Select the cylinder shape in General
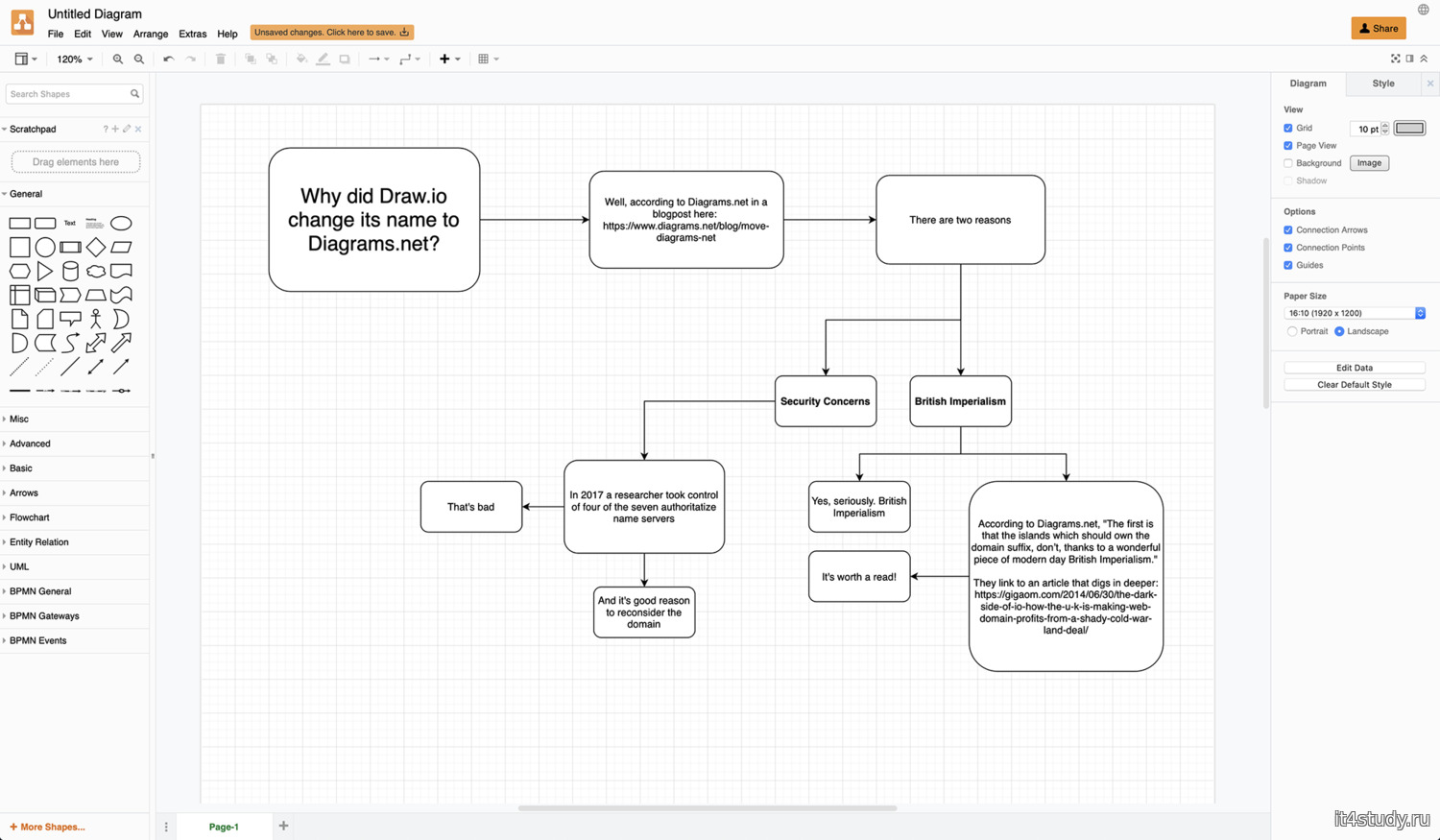The width and height of the screenshot is (1440, 840). (70, 272)
